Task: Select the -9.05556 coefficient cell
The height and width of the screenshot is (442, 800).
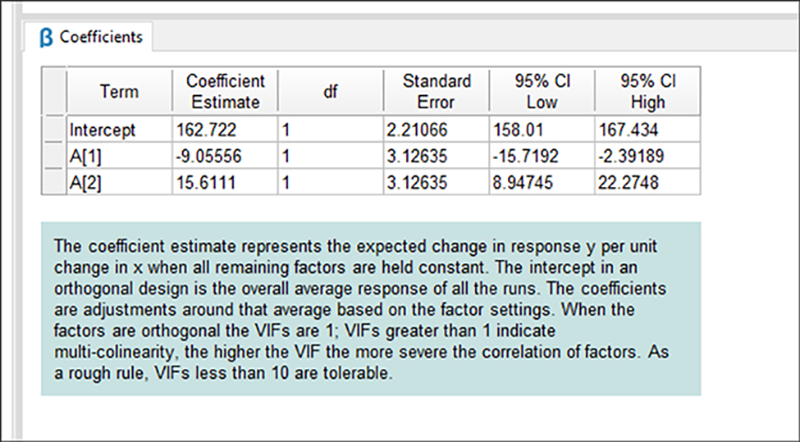Action: point(225,156)
